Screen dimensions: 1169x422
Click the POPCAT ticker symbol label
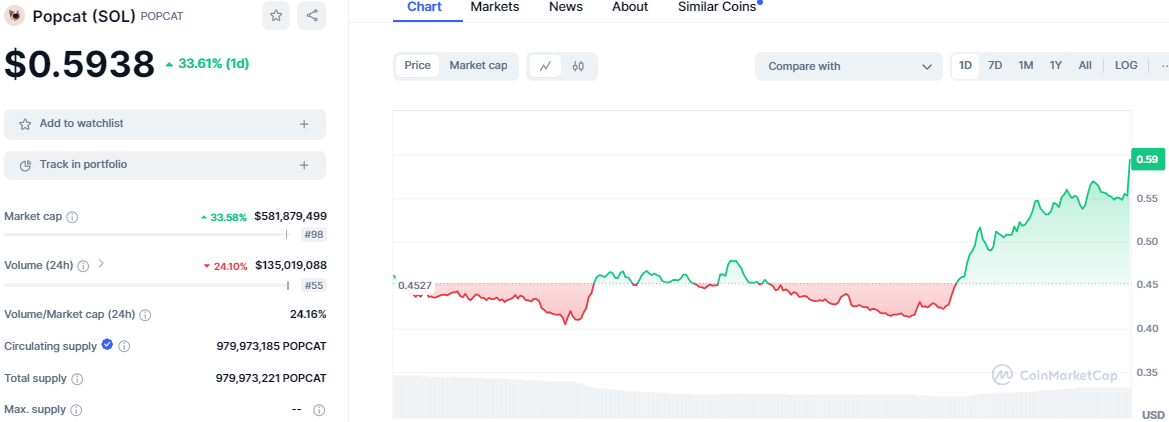162,16
